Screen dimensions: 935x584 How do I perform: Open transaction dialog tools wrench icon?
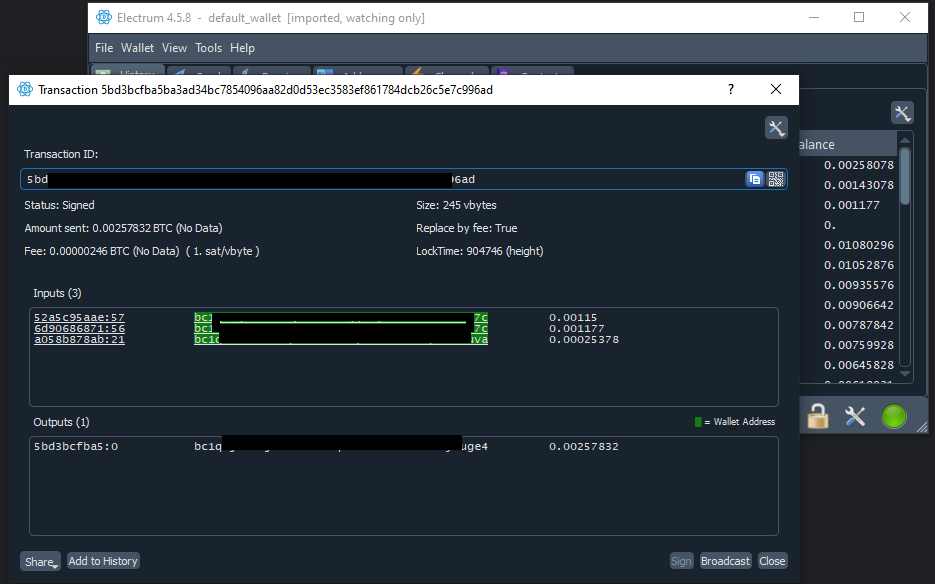[776, 128]
